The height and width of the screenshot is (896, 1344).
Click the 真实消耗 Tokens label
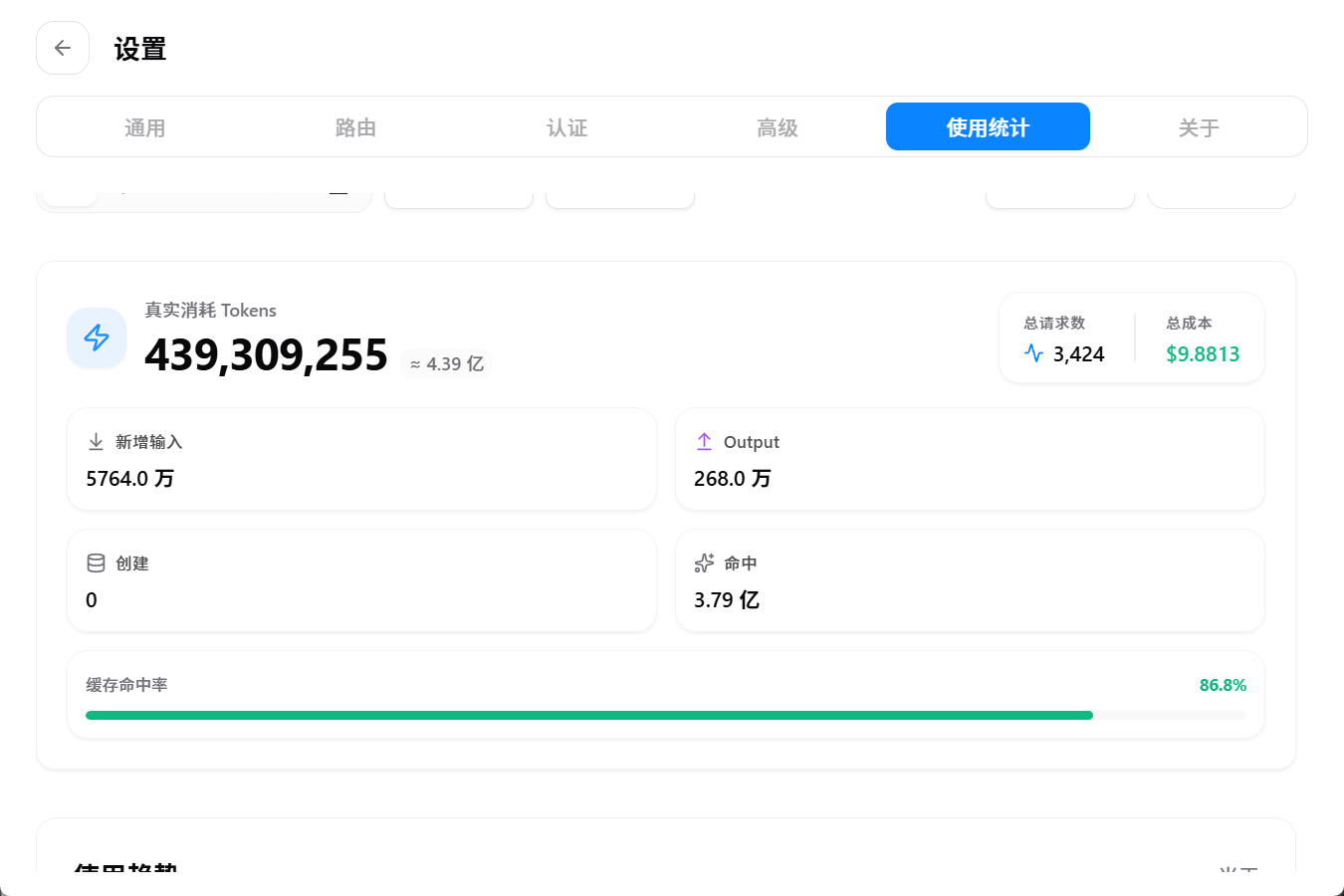click(210, 311)
